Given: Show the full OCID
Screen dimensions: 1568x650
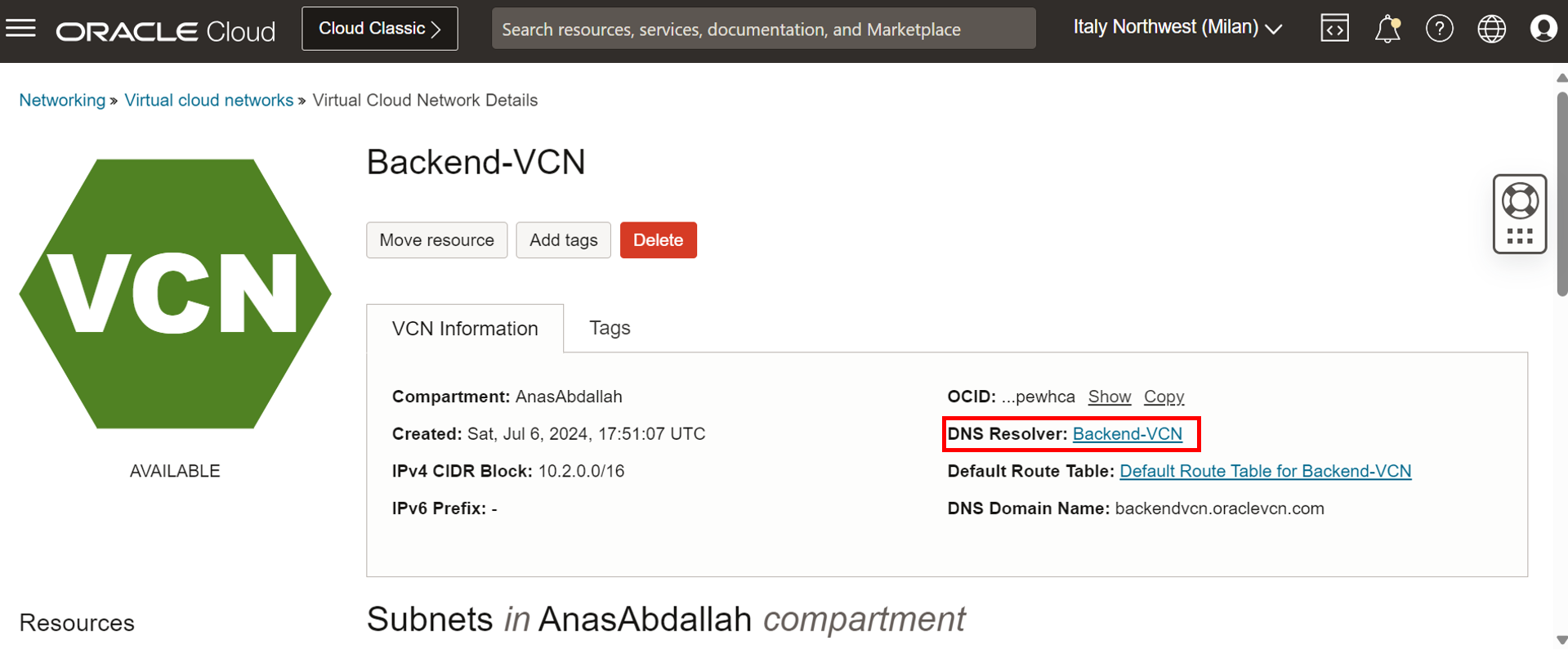Looking at the screenshot, I should (x=1109, y=397).
